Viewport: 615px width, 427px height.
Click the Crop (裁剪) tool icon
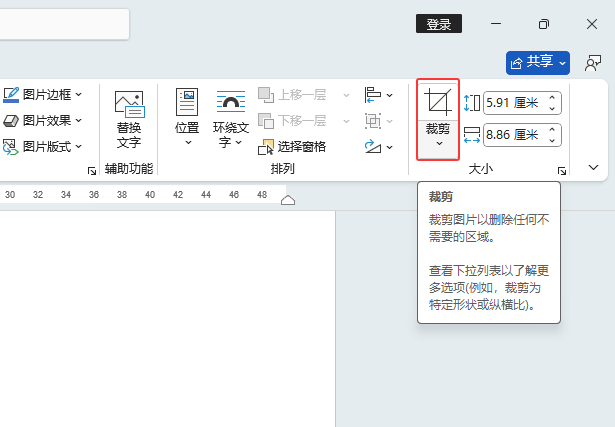click(438, 102)
